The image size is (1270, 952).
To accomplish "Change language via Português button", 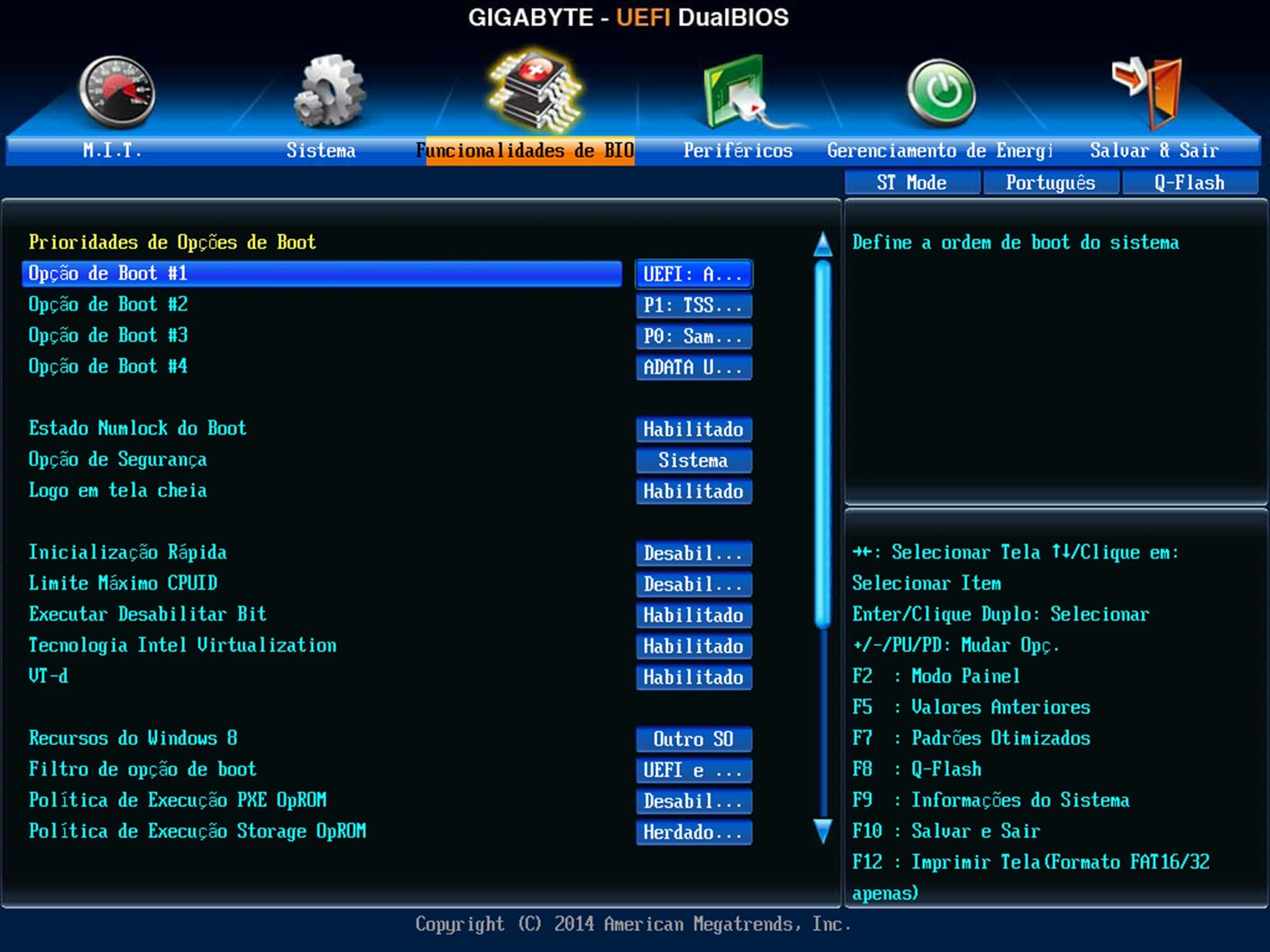I will pyautogui.click(x=1051, y=183).
